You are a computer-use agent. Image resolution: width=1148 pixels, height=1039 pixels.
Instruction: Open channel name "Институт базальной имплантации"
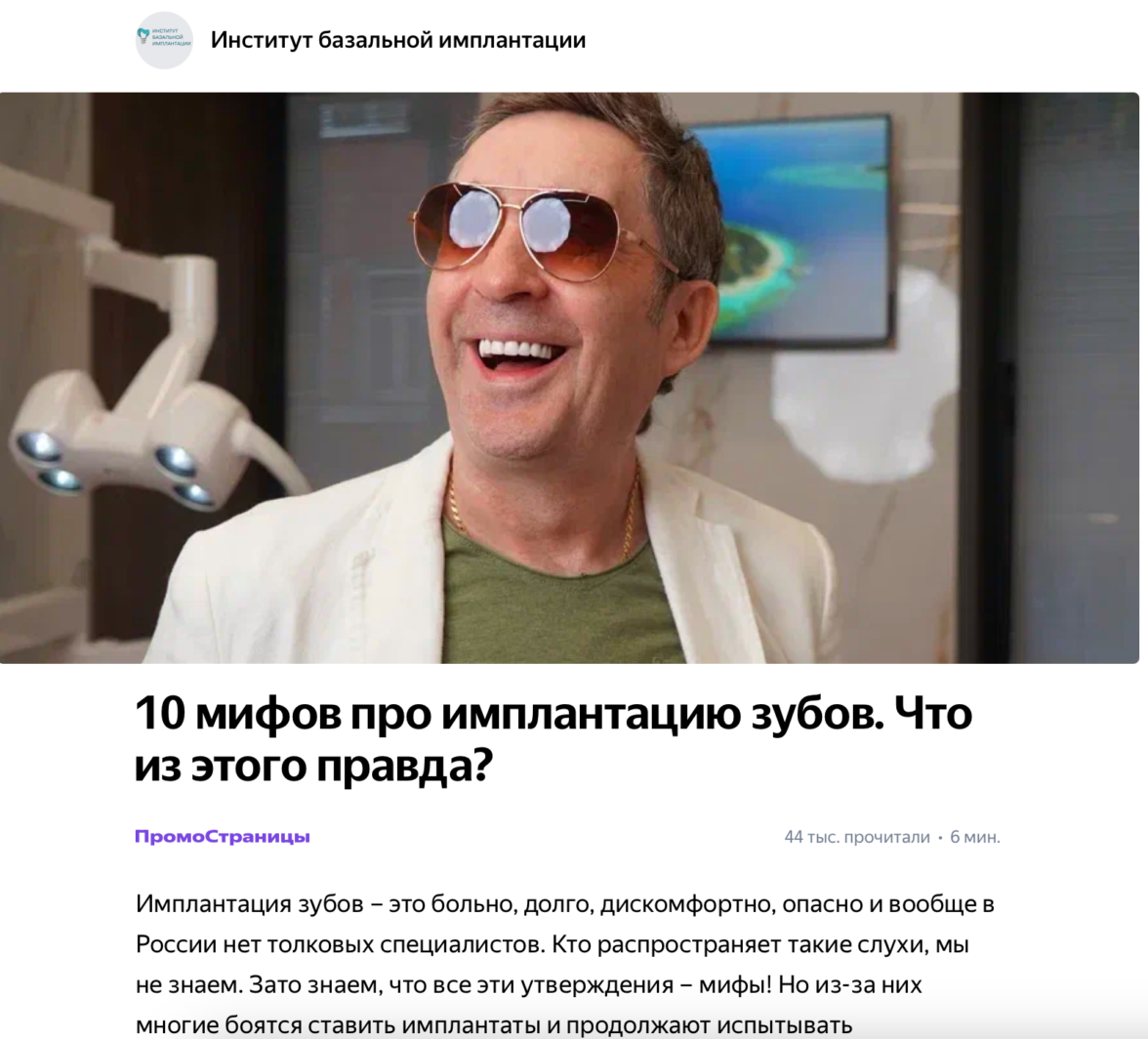click(397, 40)
